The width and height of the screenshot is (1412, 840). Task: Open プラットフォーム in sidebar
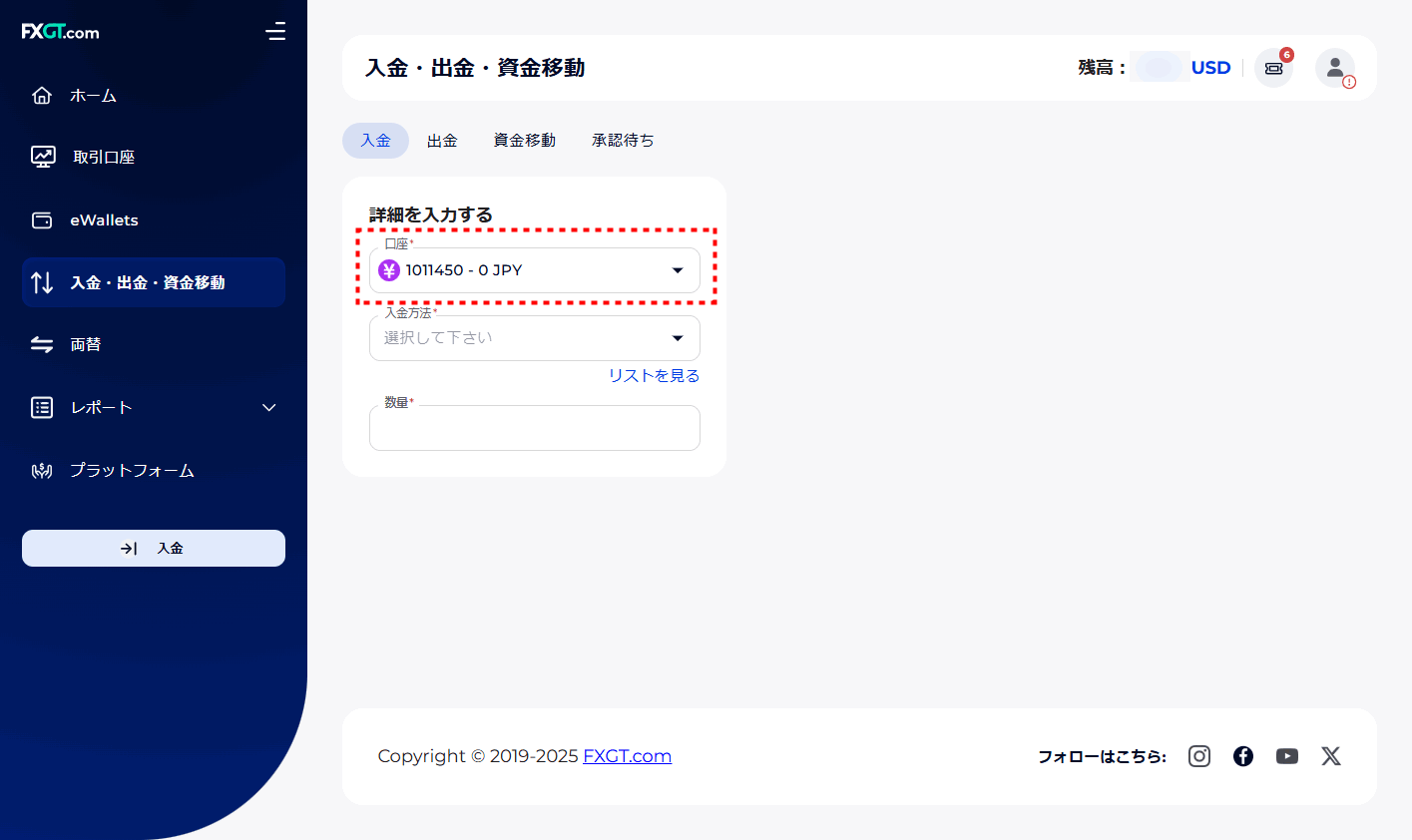click(x=132, y=470)
